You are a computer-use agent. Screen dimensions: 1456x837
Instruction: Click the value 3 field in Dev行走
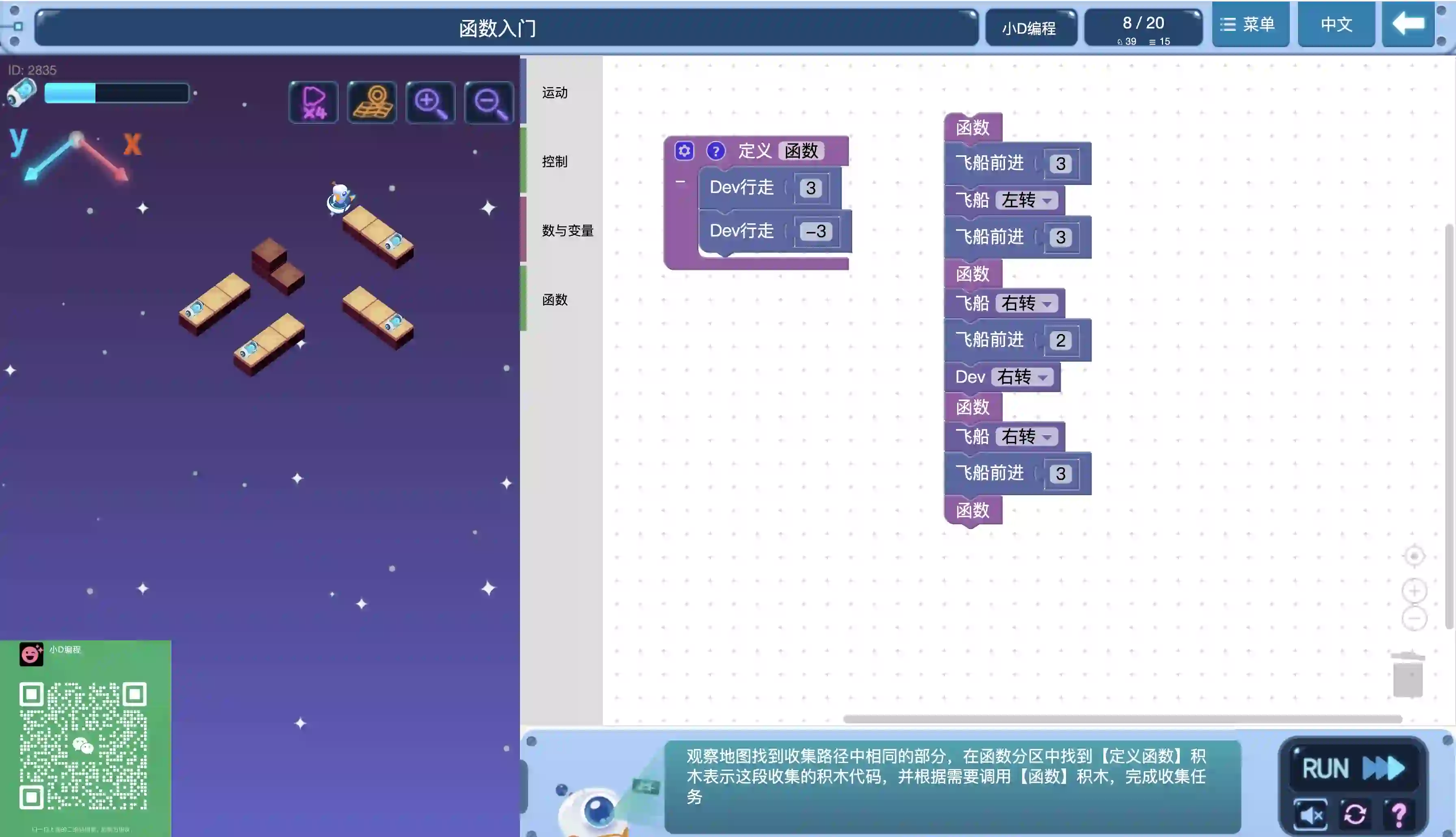pos(811,188)
